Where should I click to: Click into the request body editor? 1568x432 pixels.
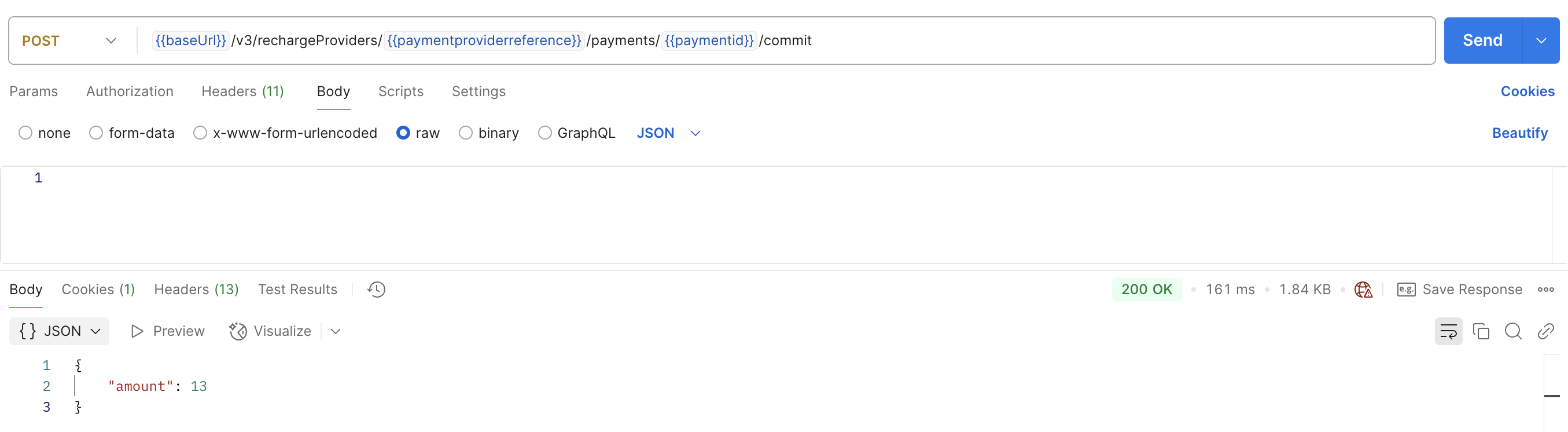730,213
